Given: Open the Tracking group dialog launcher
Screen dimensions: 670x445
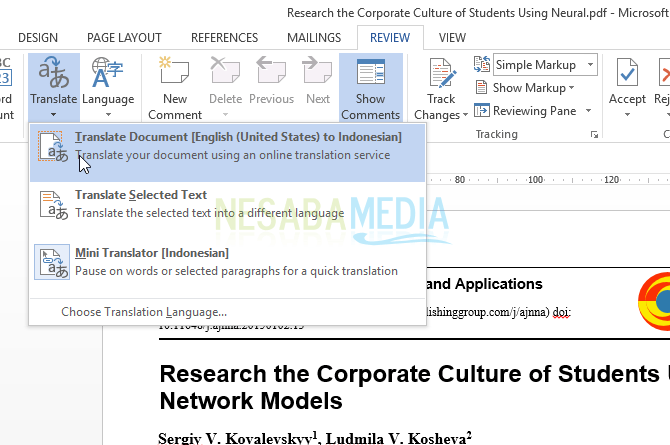Looking at the screenshot, I should coord(594,135).
